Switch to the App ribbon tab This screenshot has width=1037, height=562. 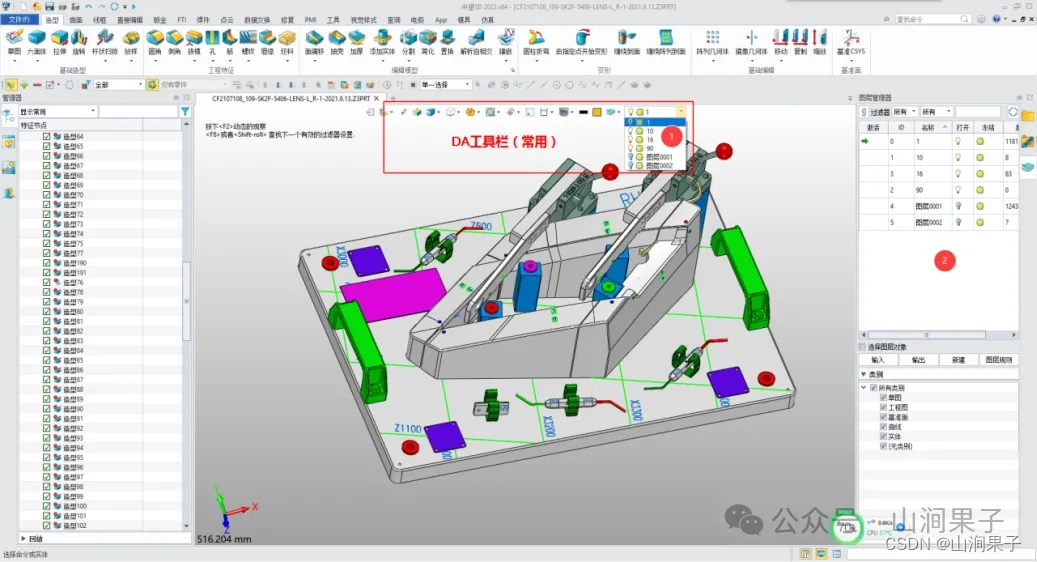click(440, 20)
